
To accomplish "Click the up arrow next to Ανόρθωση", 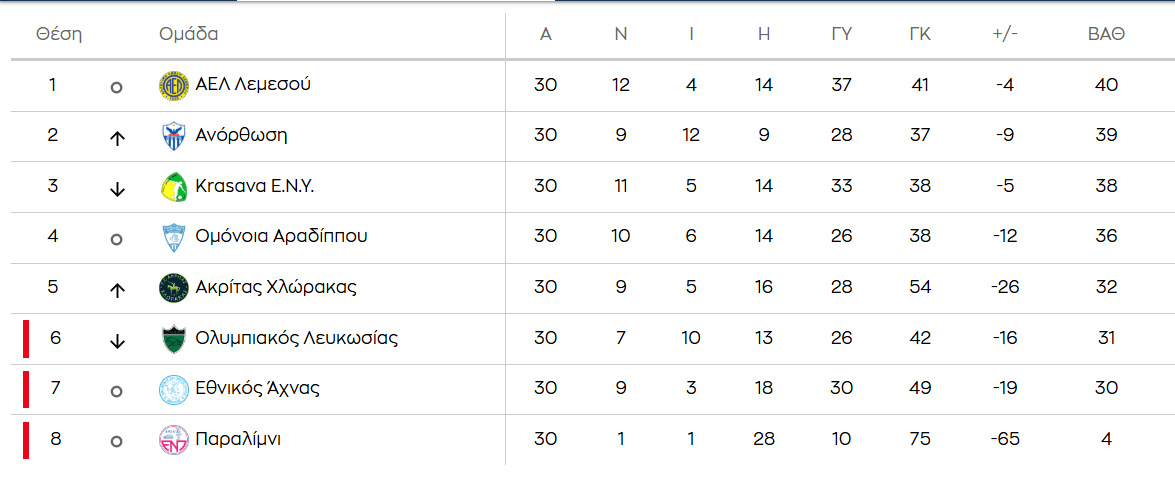I will [117, 138].
